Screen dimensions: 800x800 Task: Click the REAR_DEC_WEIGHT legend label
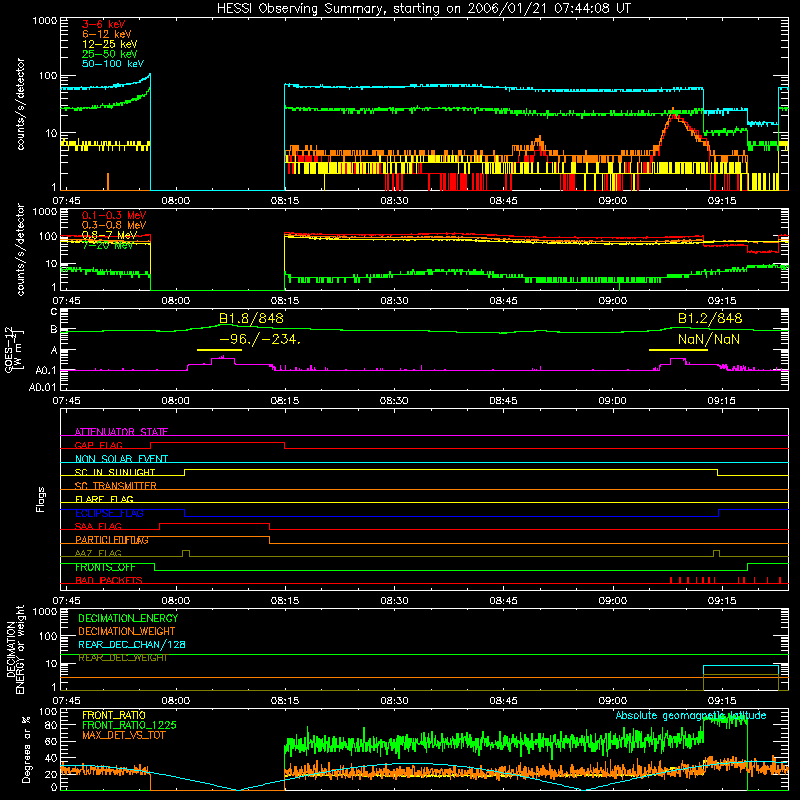pyautogui.click(x=123, y=658)
